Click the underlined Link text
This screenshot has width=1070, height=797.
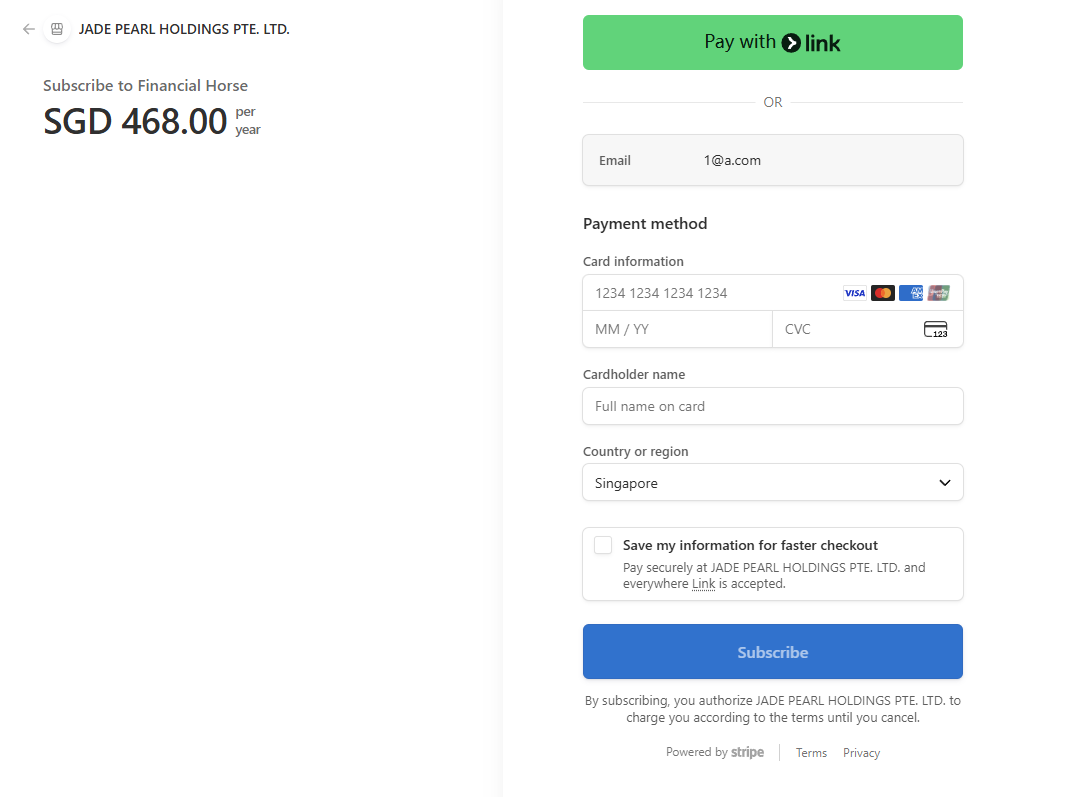[703, 584]
